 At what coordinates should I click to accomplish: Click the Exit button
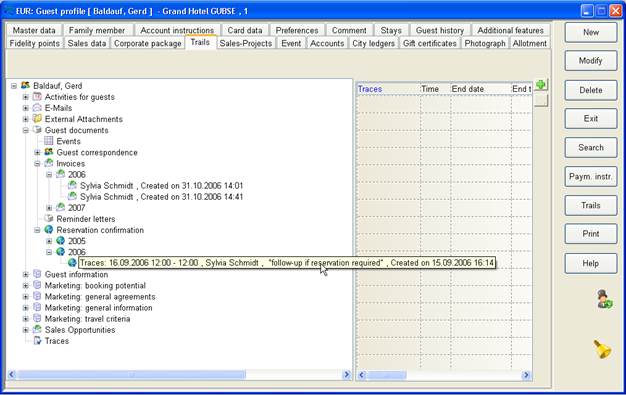tap(591, 119)
